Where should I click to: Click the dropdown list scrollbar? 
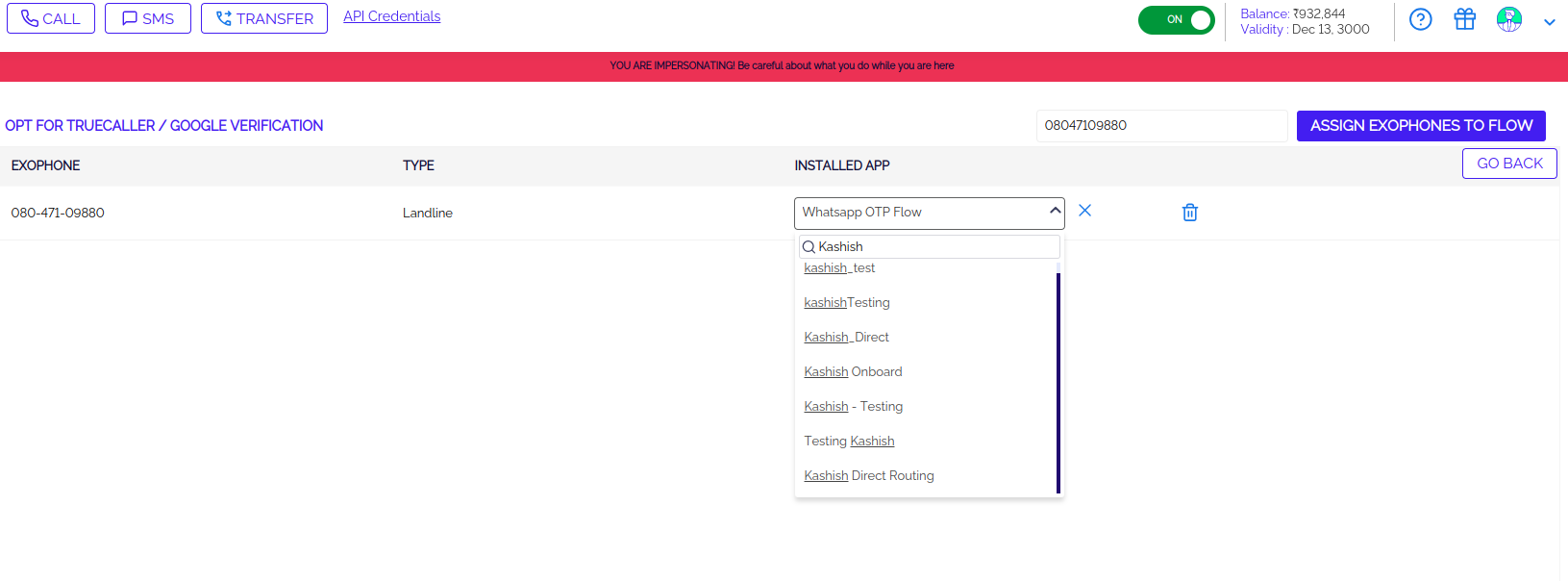[1058, 383]
